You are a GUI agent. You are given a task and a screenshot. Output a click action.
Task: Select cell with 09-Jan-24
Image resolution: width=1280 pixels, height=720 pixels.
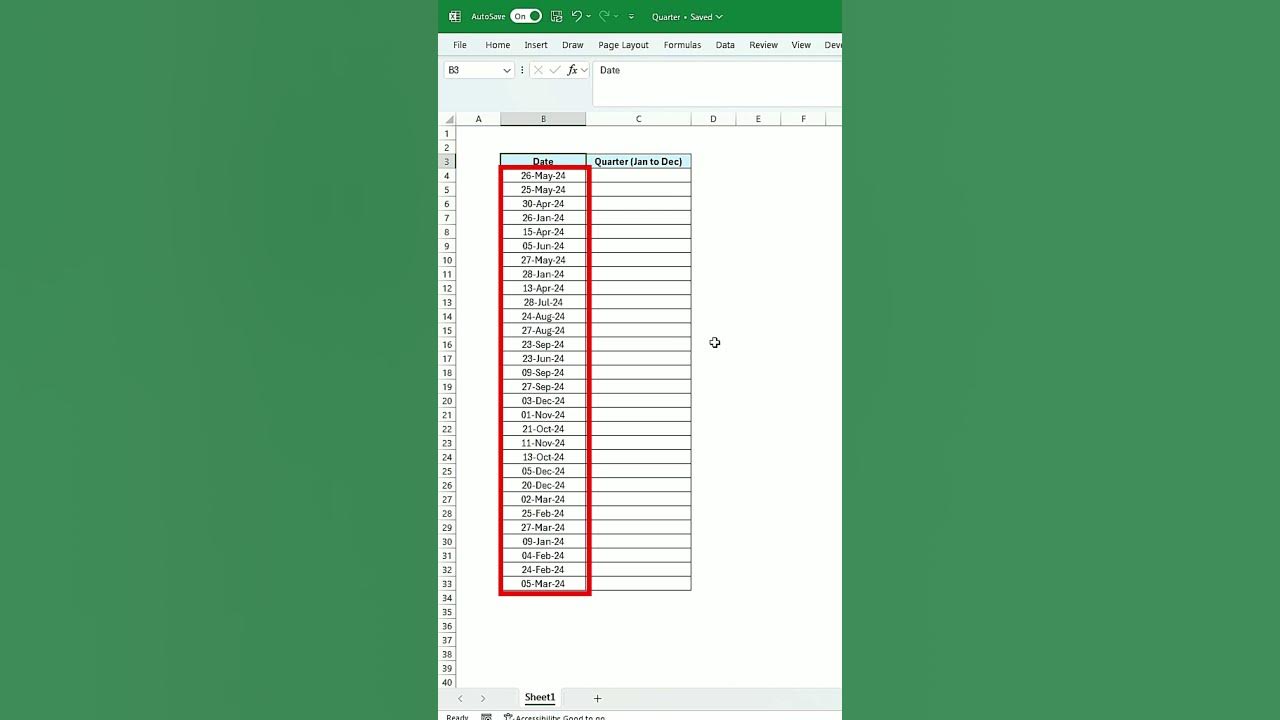[543, 541]
